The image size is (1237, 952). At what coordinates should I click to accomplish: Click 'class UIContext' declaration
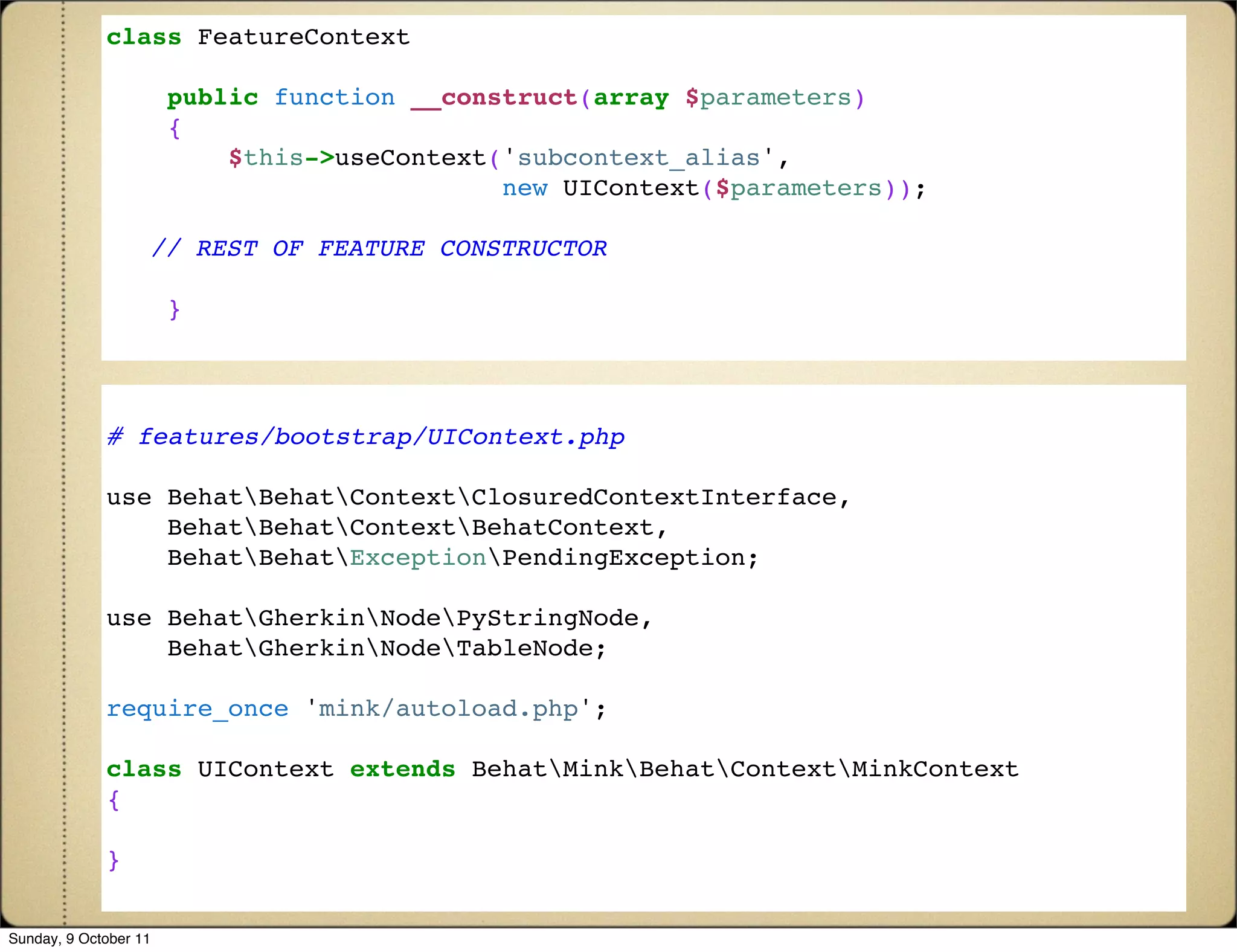220,770
